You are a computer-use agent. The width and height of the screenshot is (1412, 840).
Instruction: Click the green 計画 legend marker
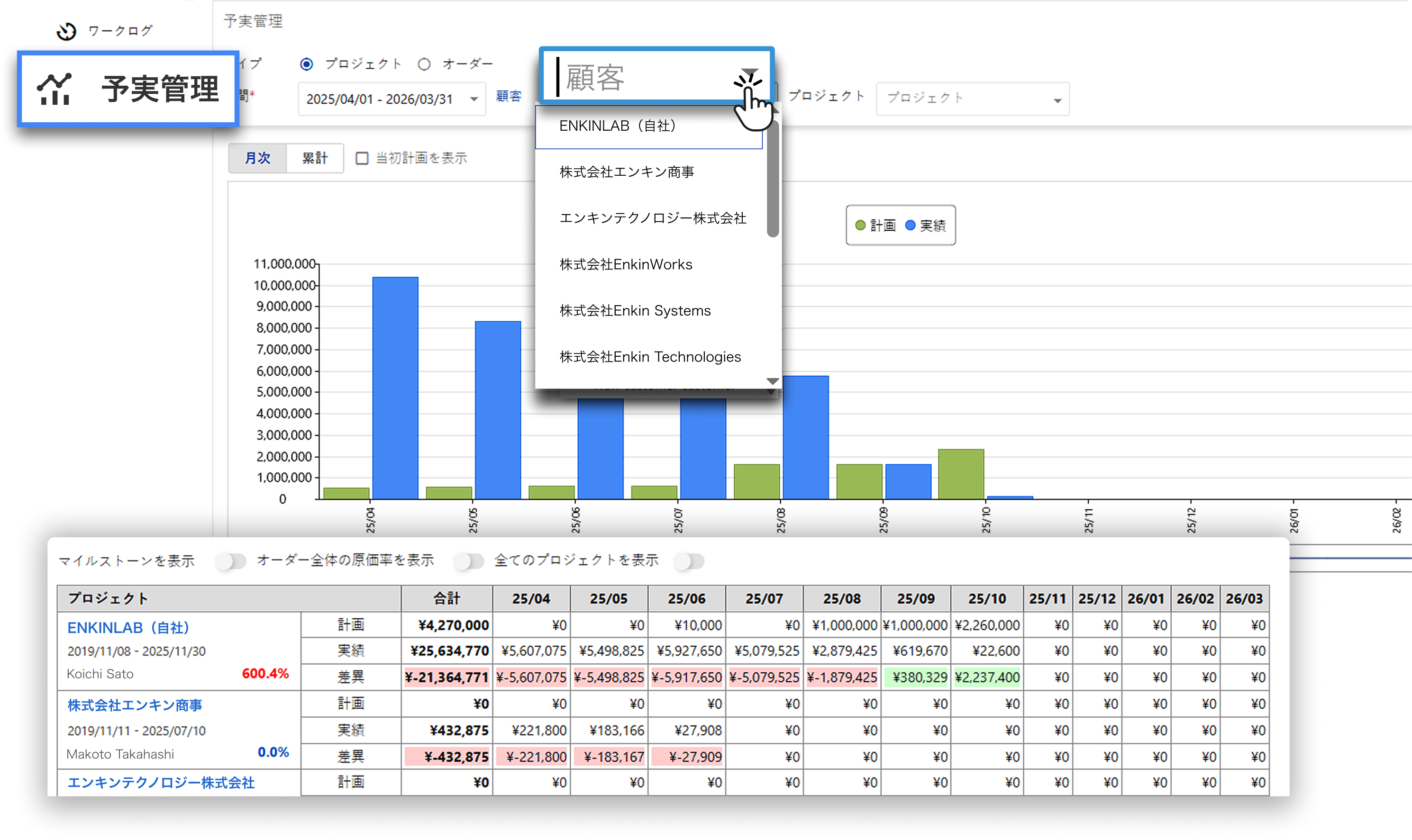(860, 226)
